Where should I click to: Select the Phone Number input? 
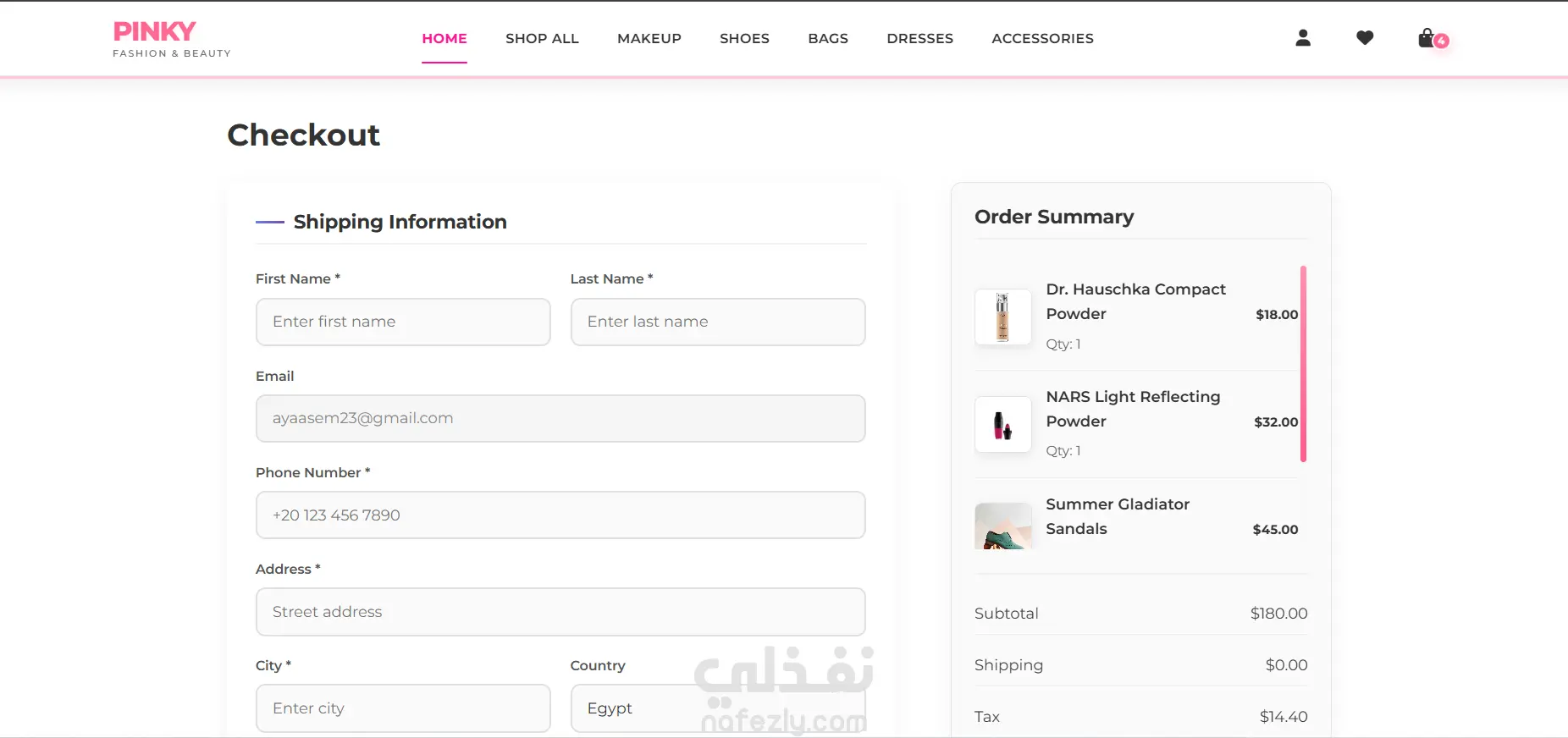(560, 515)
